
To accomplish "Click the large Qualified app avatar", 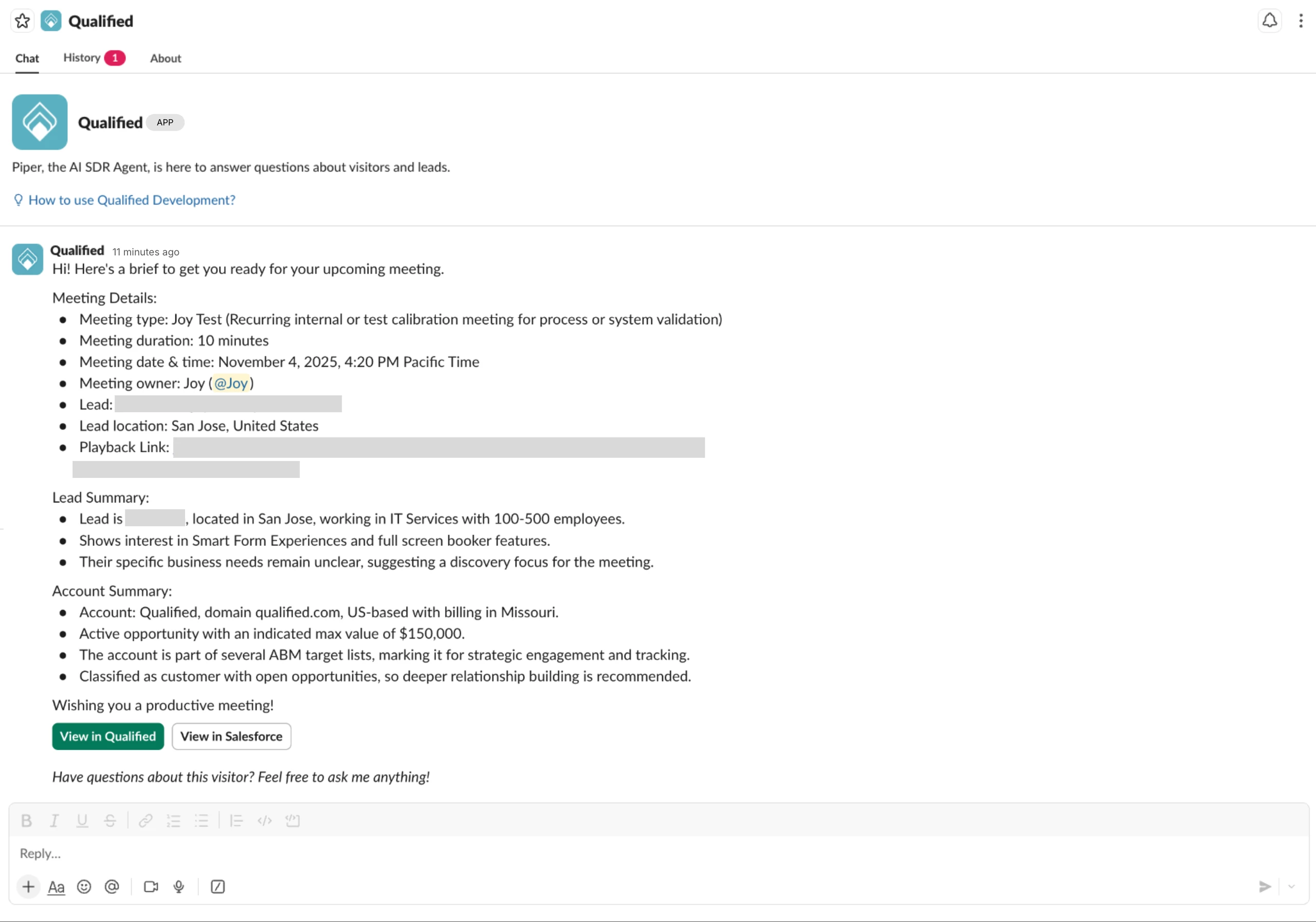I will pyautogui.click(x=40, y=122).
